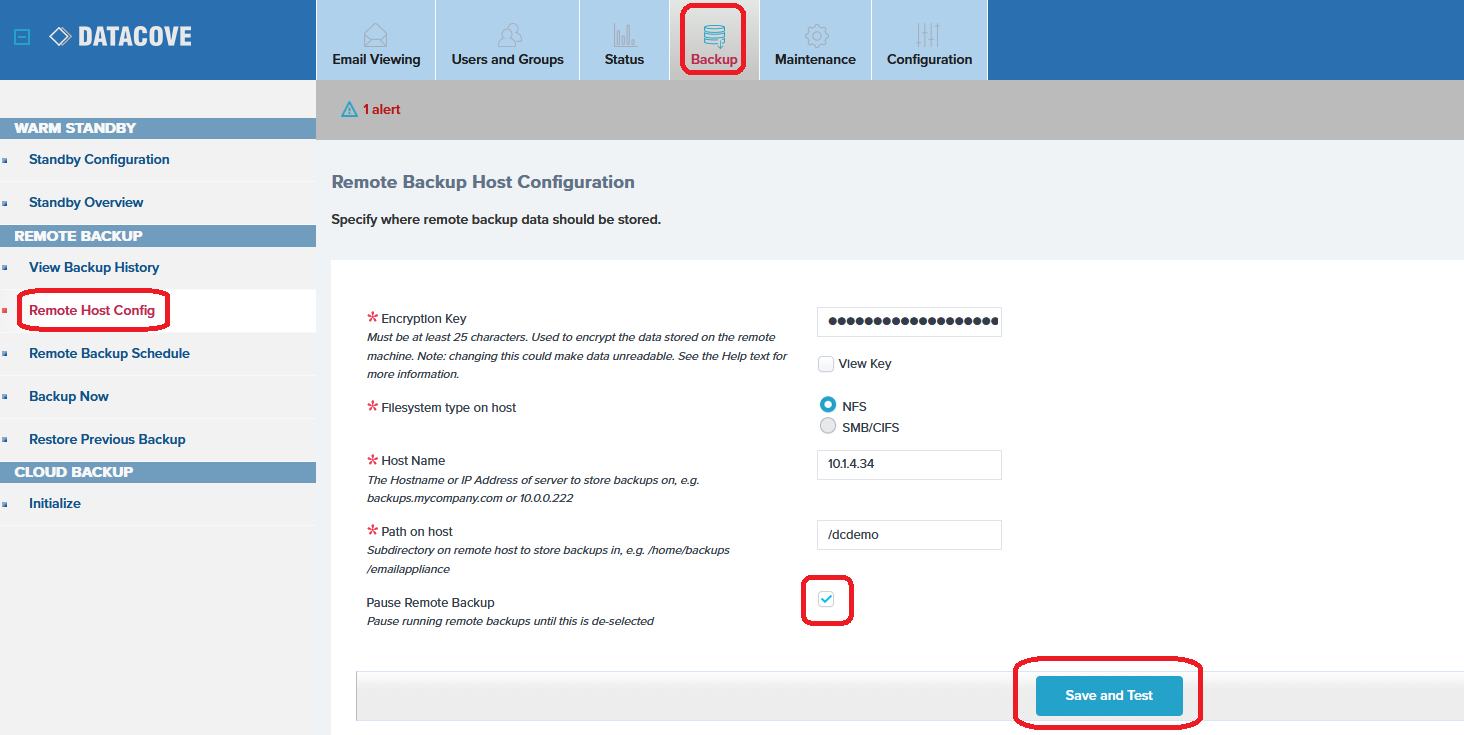This screenshot has width=1464, height=735.
Task: Click the DATACOVE logo
Action: pos(120,37)
